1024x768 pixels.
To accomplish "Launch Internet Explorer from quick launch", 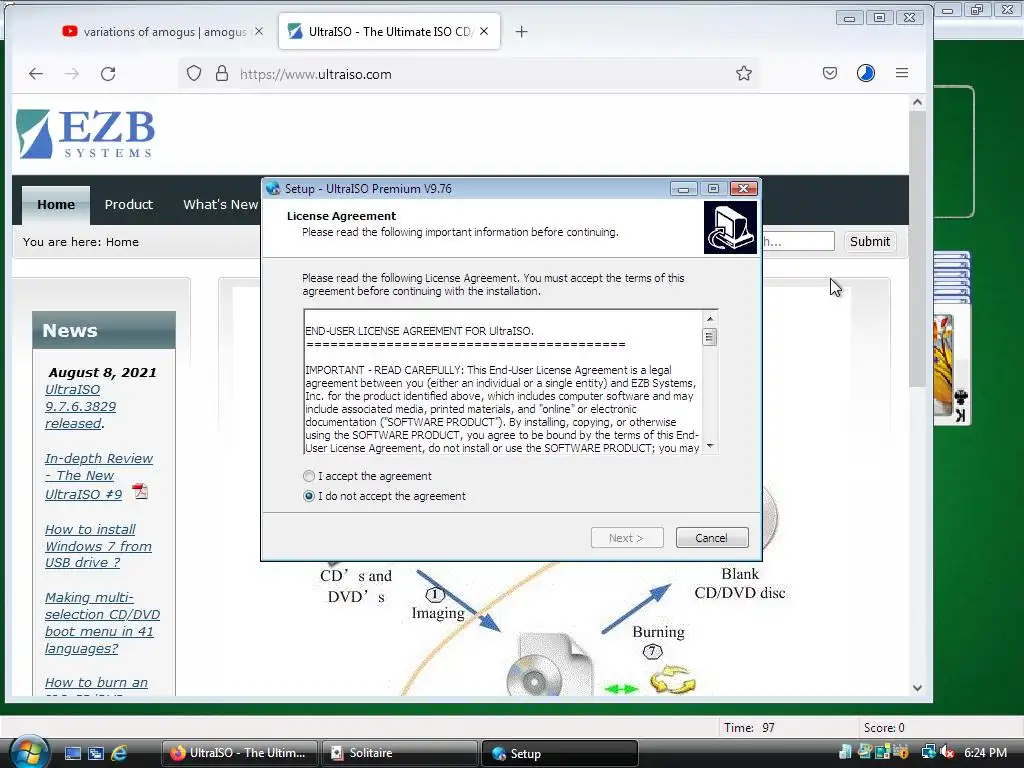I will [x=119, y=753].
